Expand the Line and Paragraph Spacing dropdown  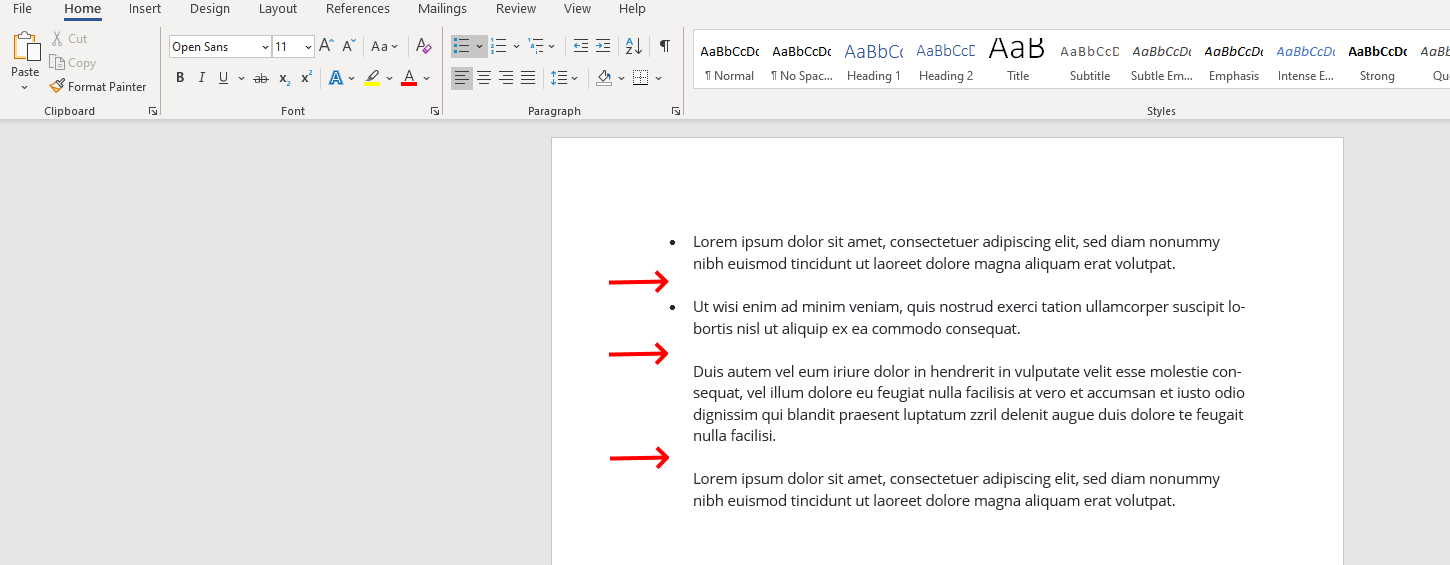[x=574, y=78]
